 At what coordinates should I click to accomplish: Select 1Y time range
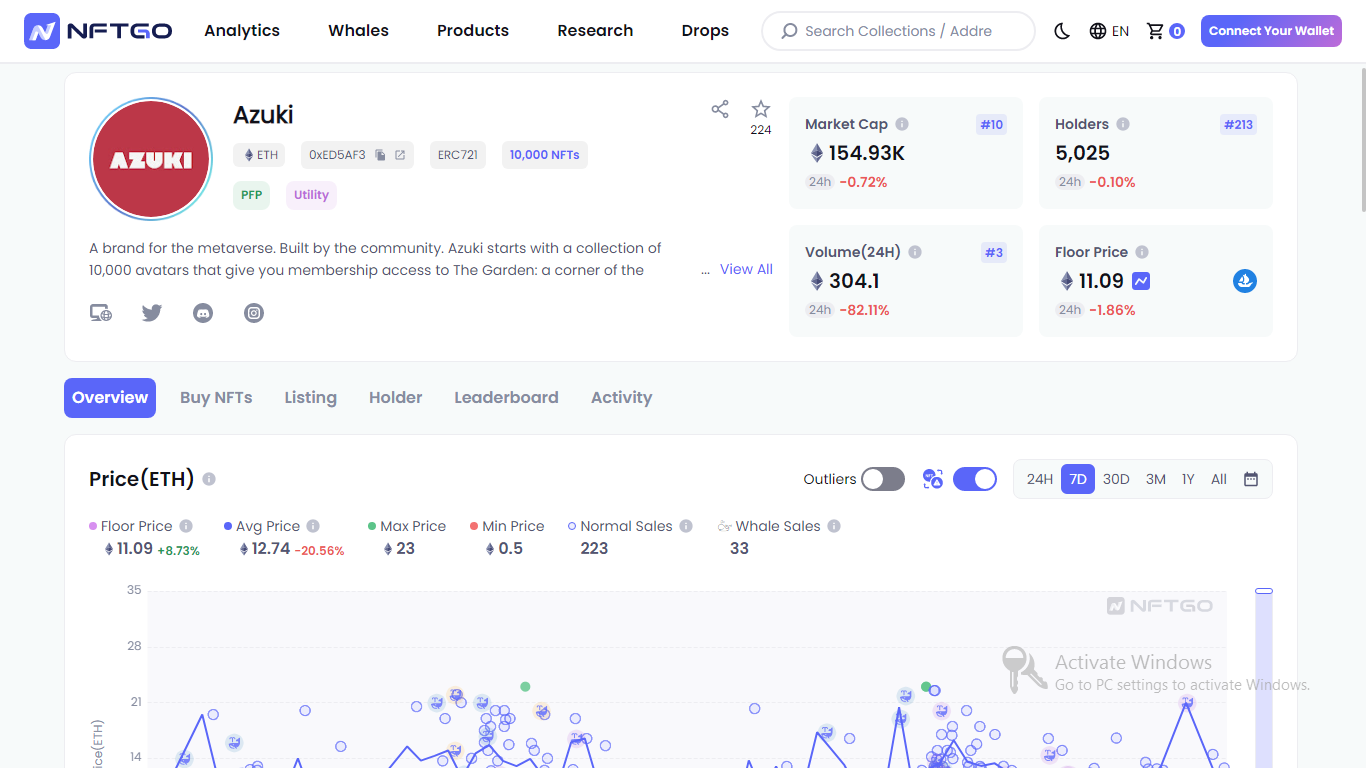(x=1188, y=479)
